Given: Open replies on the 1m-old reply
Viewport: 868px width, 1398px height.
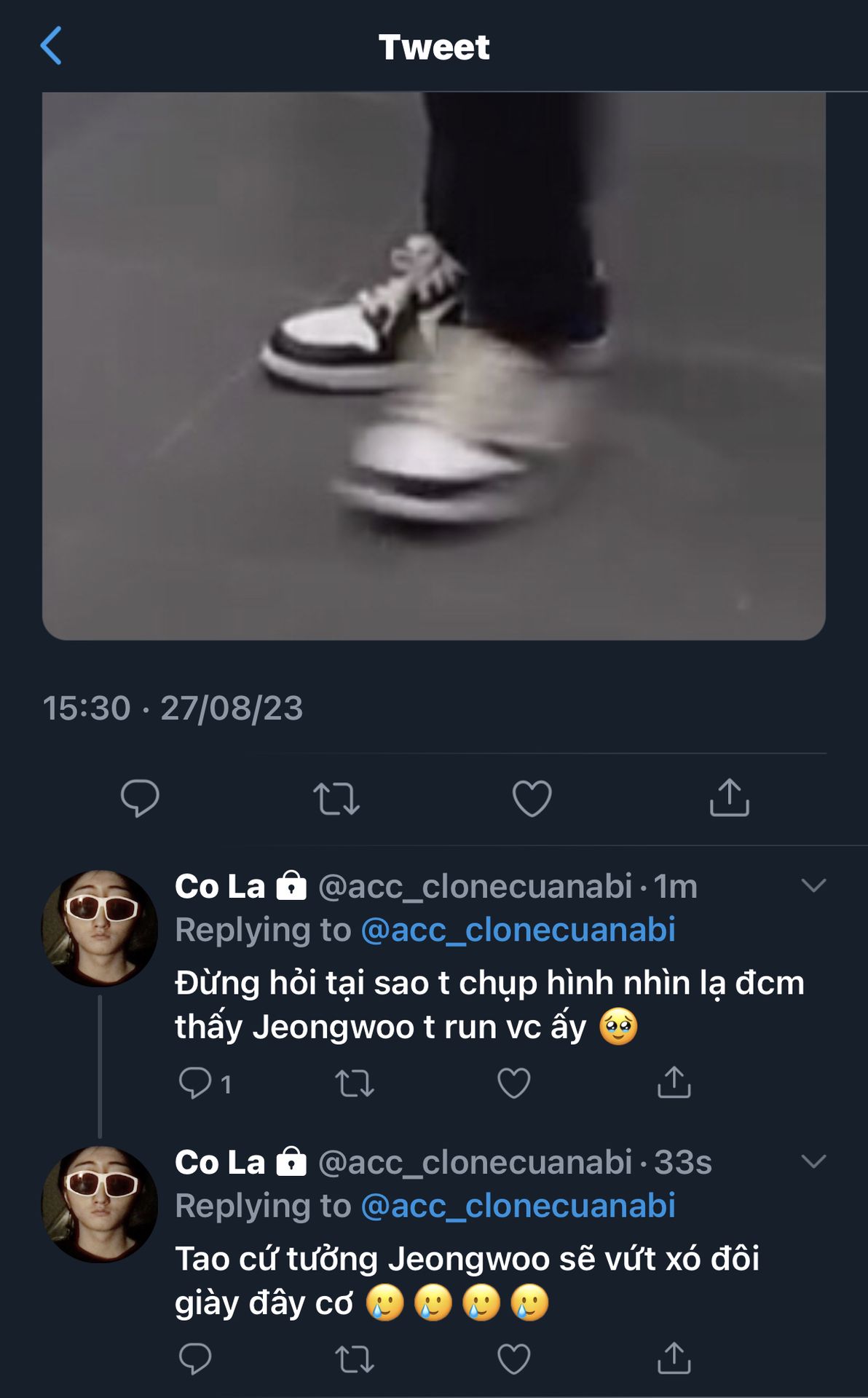Looking at the screenshot, I should point(195,1083).
